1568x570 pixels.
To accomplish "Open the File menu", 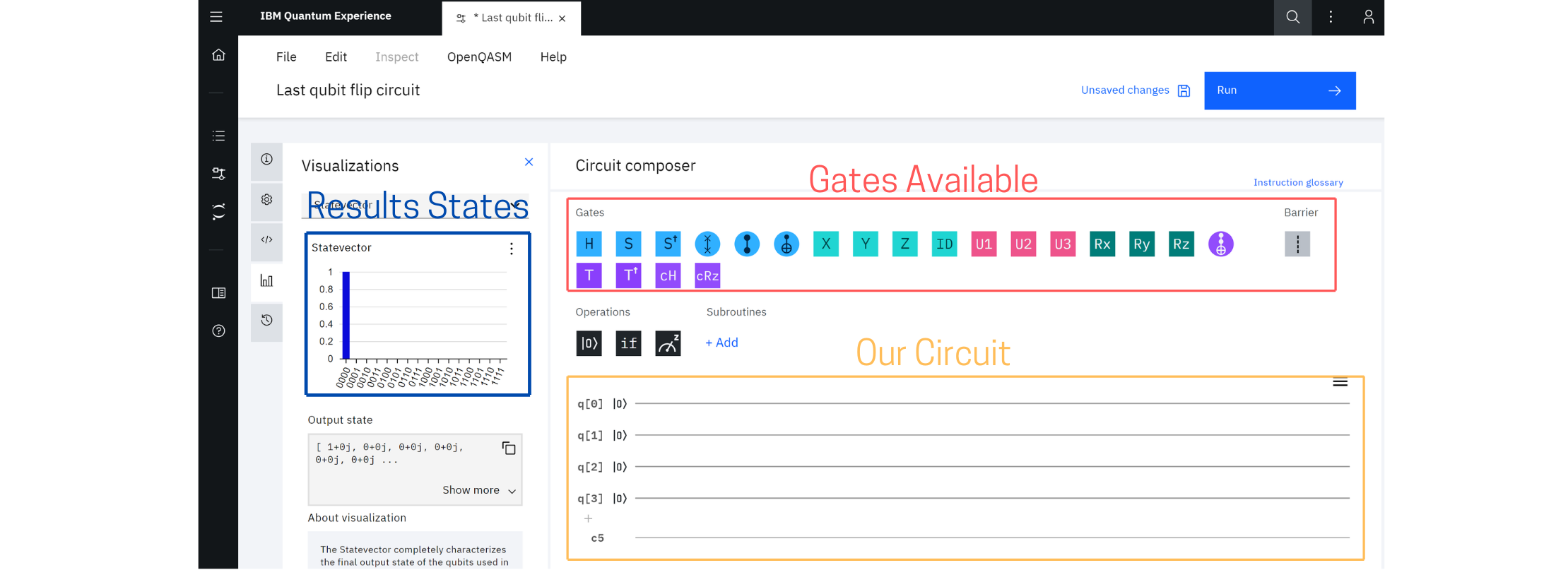I will coord(286,57).
